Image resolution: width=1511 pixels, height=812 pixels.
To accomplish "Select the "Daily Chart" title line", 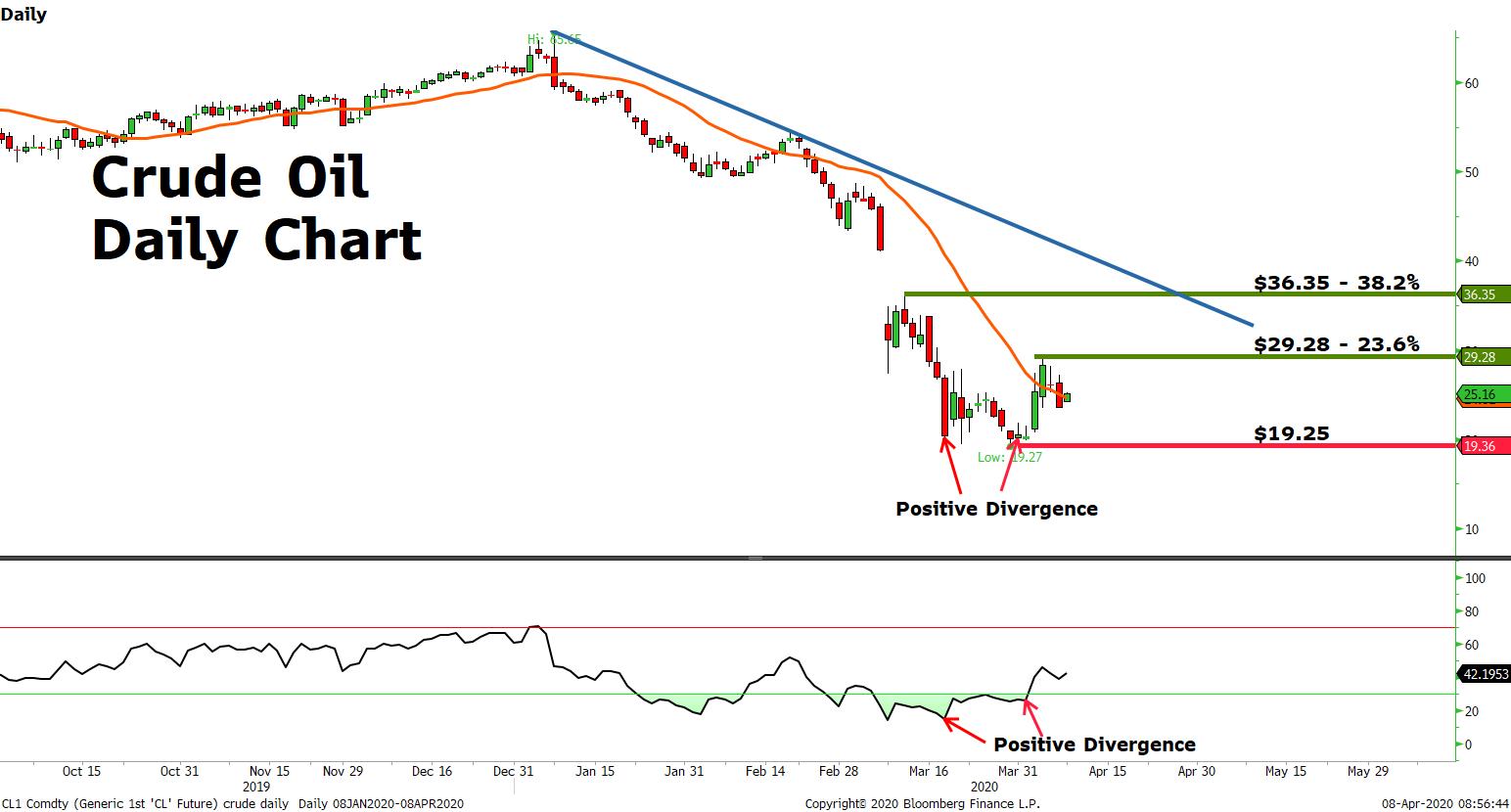I will 256,241.
